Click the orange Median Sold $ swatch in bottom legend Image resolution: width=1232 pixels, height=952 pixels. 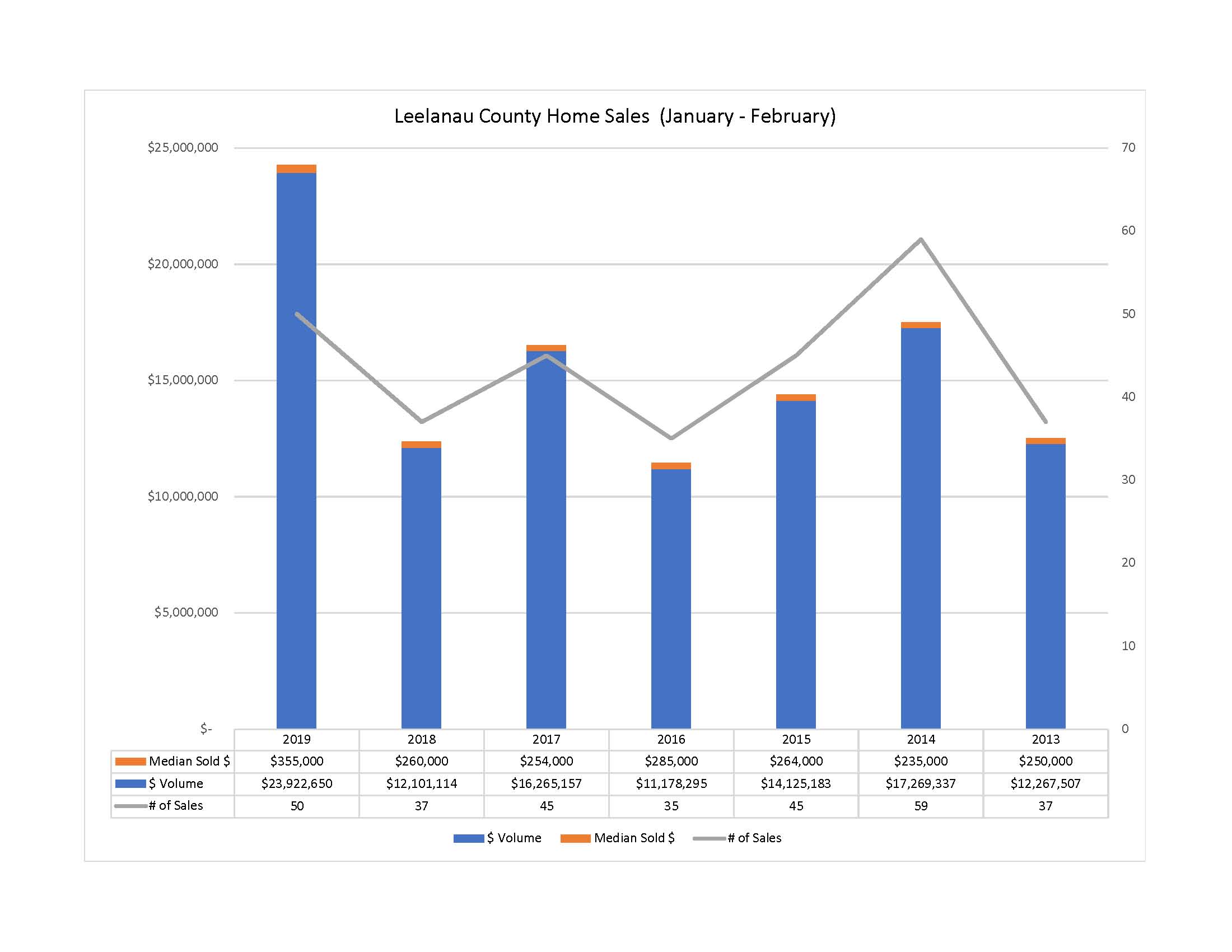pyautogui.click(x=575, y=839)
